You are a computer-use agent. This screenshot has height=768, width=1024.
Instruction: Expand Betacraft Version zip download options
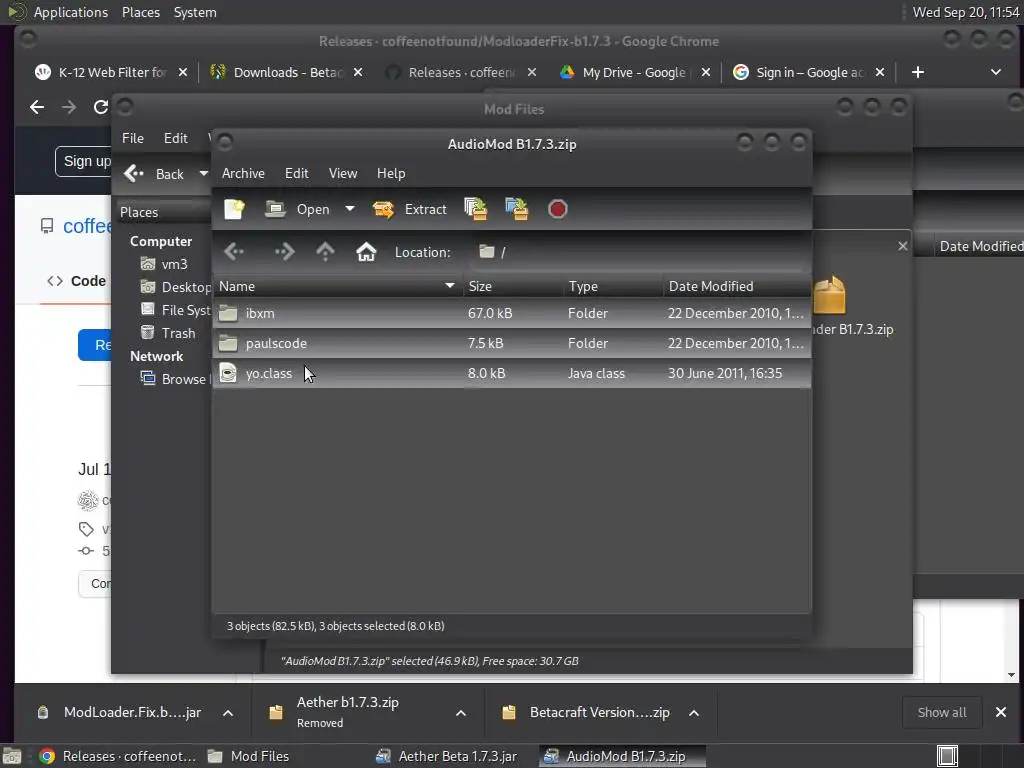[x=694, y=713]
